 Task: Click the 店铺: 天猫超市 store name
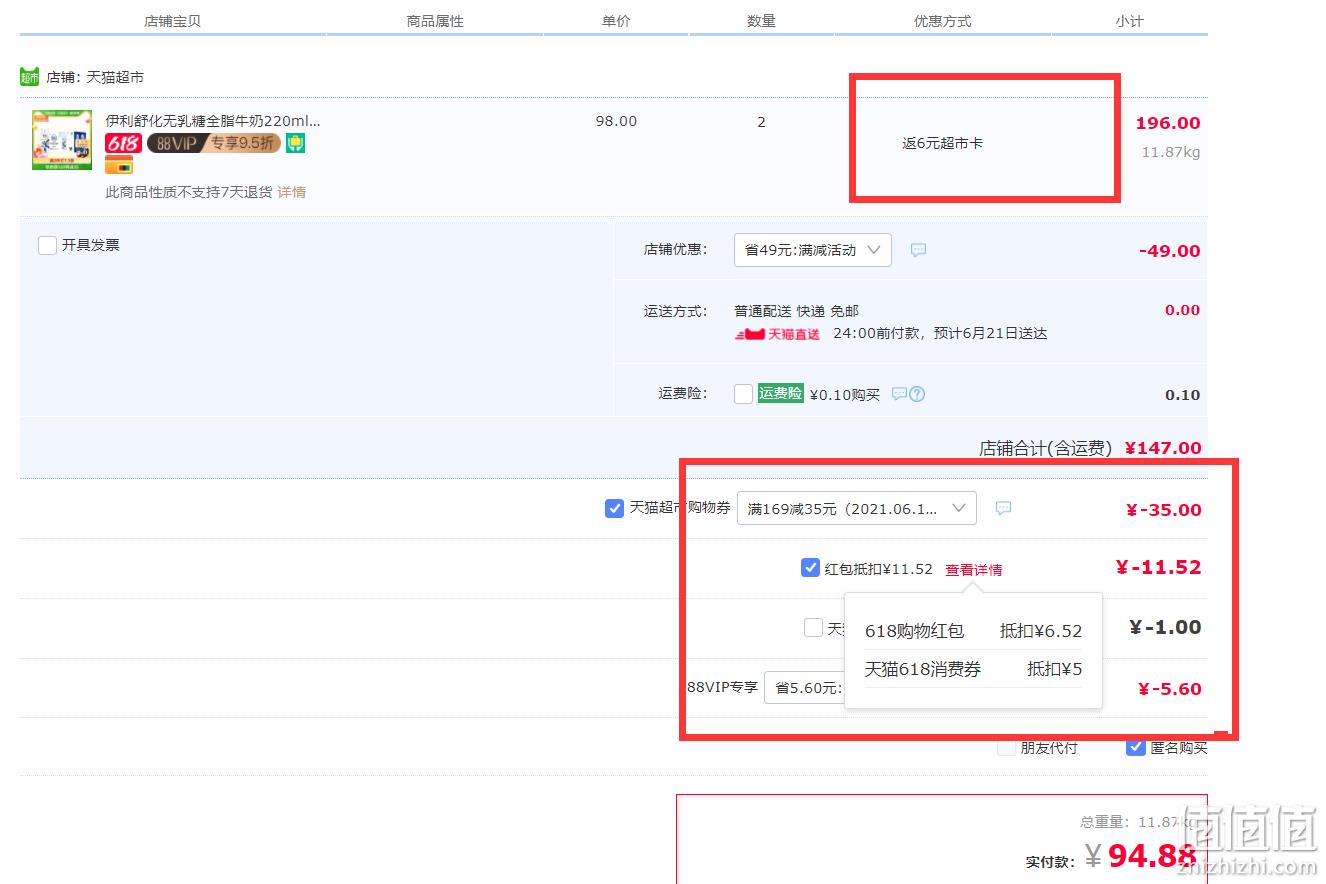pyautogui.click(x=95, y=77)
